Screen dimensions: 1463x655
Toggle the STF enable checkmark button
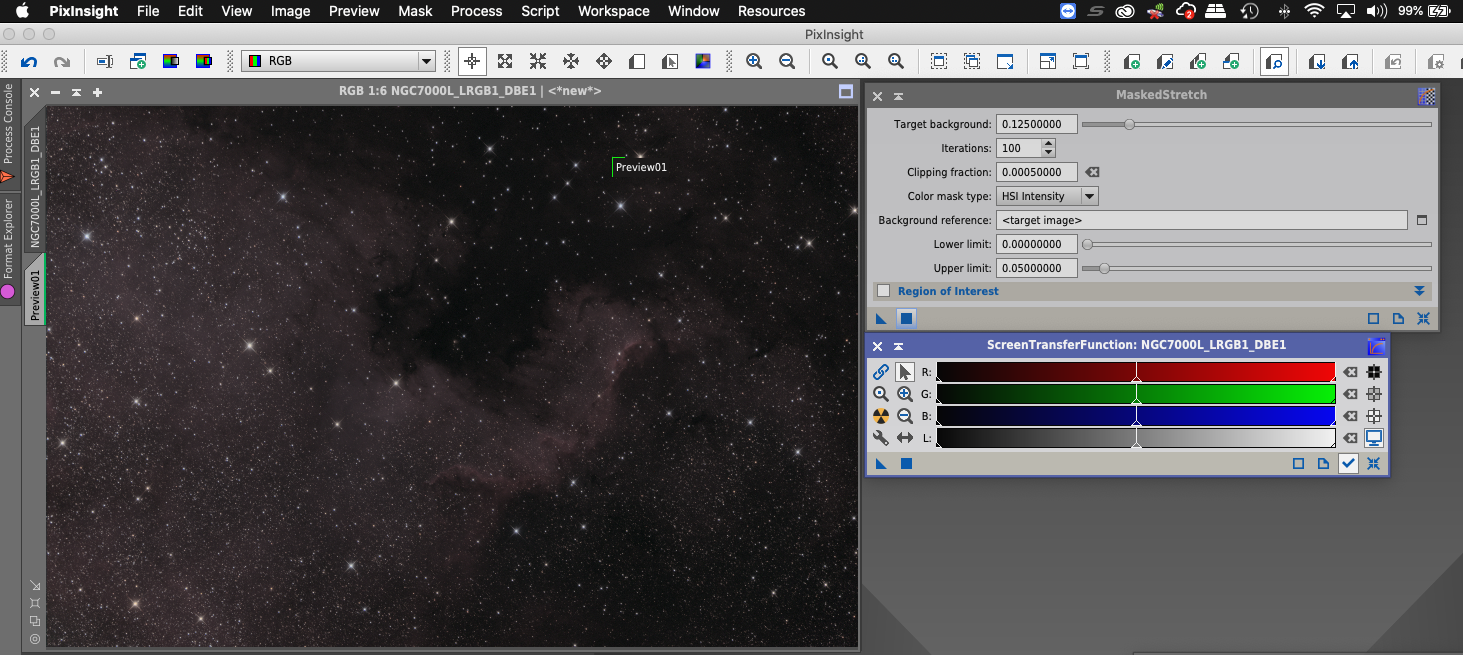coord(1348,463)
